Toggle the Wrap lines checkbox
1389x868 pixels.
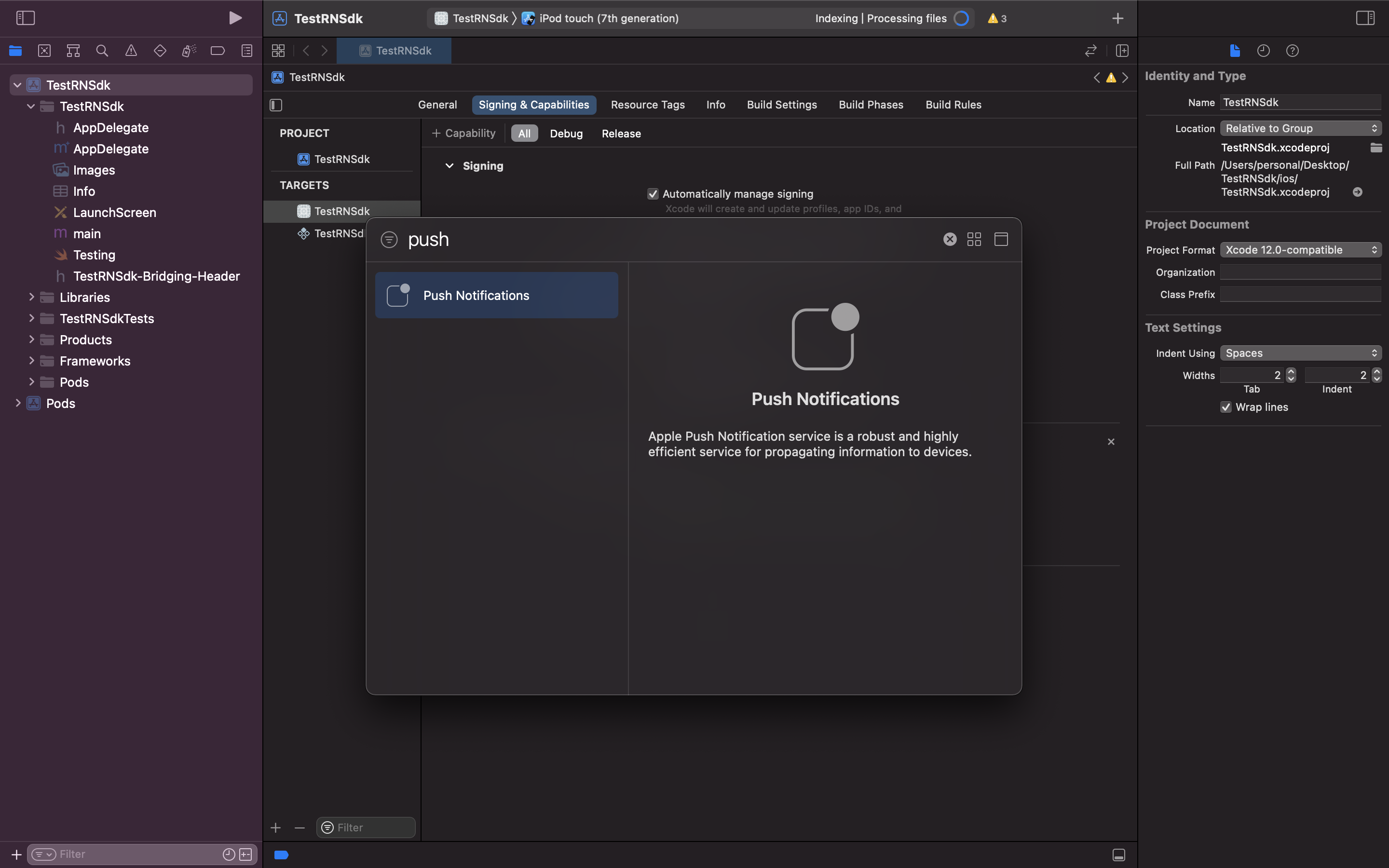(x=1226, y=407)
